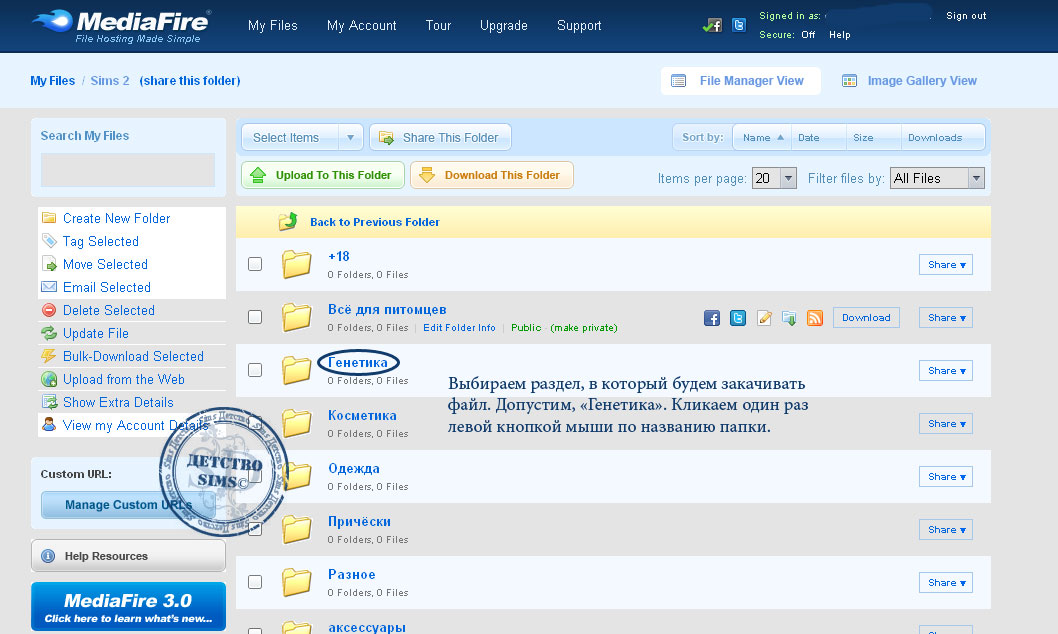Click the 'Разное' folder icon
Screen dimensions: 1058x634
[x=296, y=582]
